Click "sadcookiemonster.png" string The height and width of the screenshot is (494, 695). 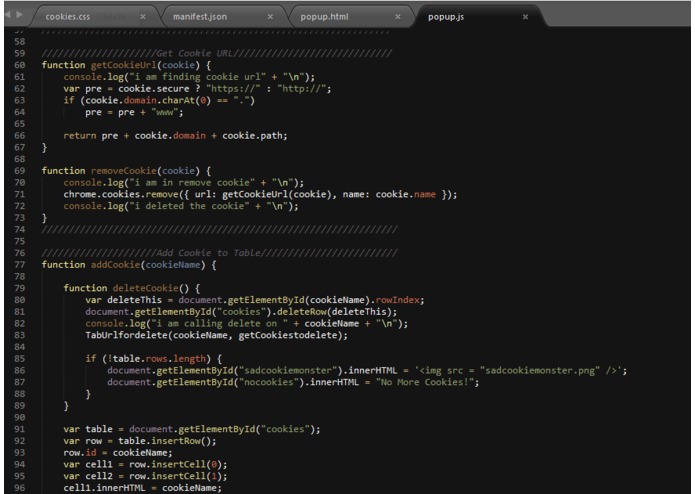(x=540, y=371)
